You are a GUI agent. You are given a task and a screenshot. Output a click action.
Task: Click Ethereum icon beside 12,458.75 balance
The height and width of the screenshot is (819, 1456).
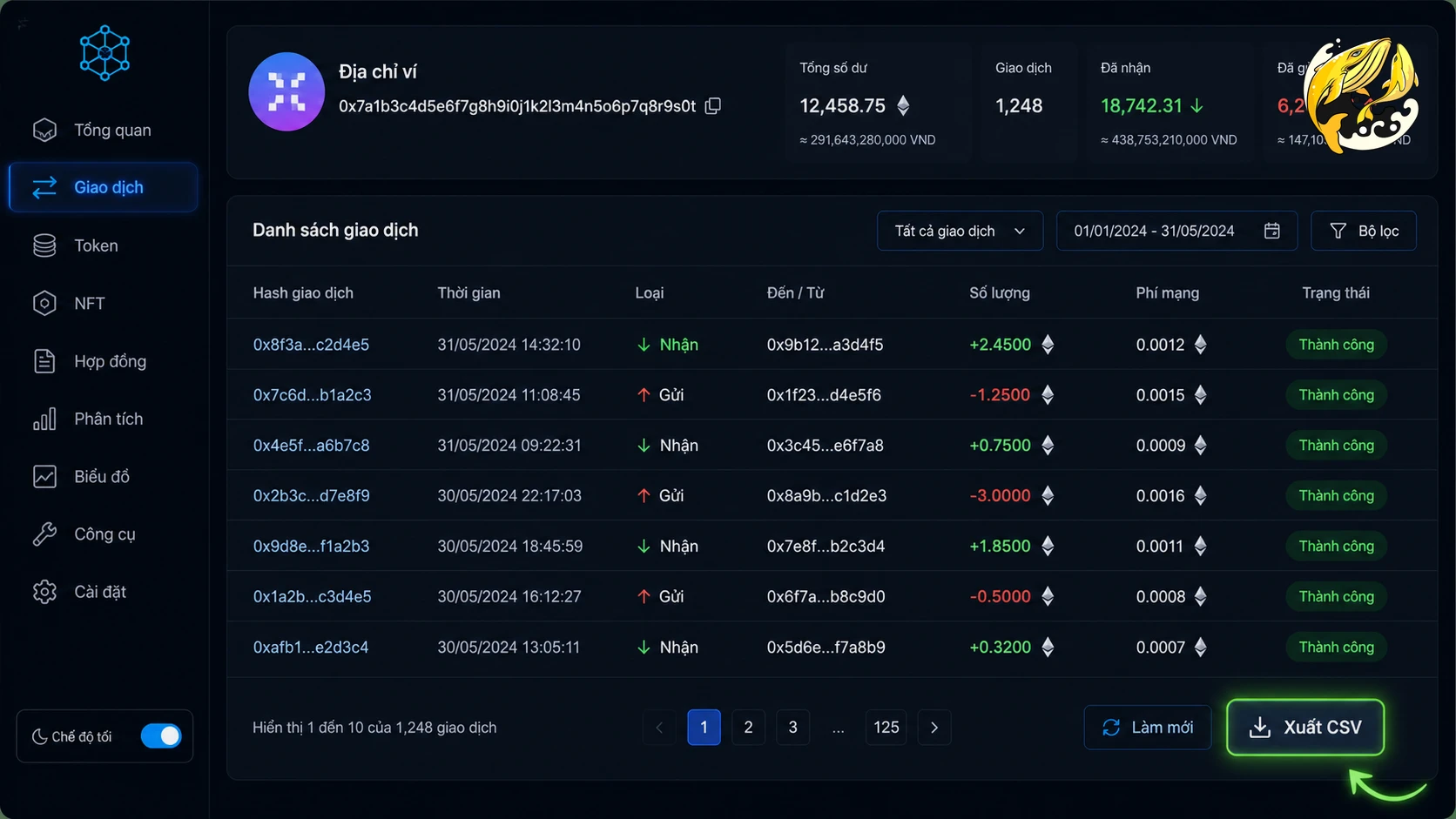pos(903,105)
